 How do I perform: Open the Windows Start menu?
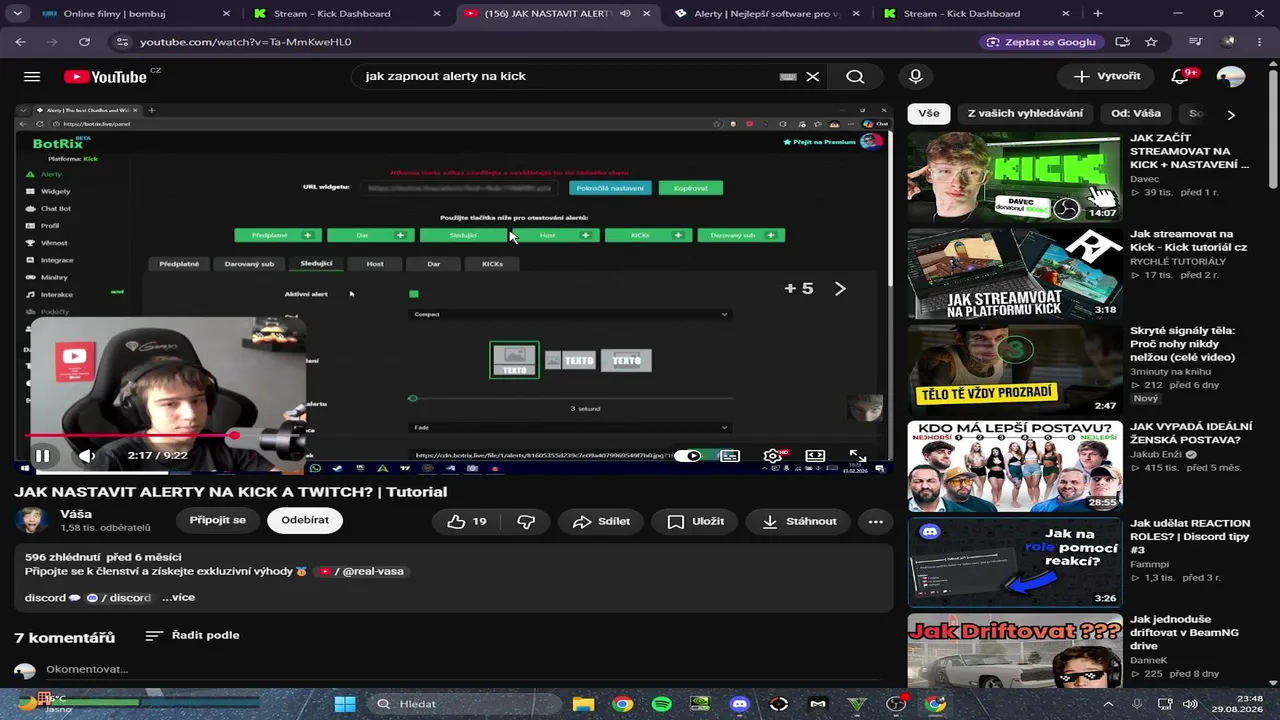[345, 704]
